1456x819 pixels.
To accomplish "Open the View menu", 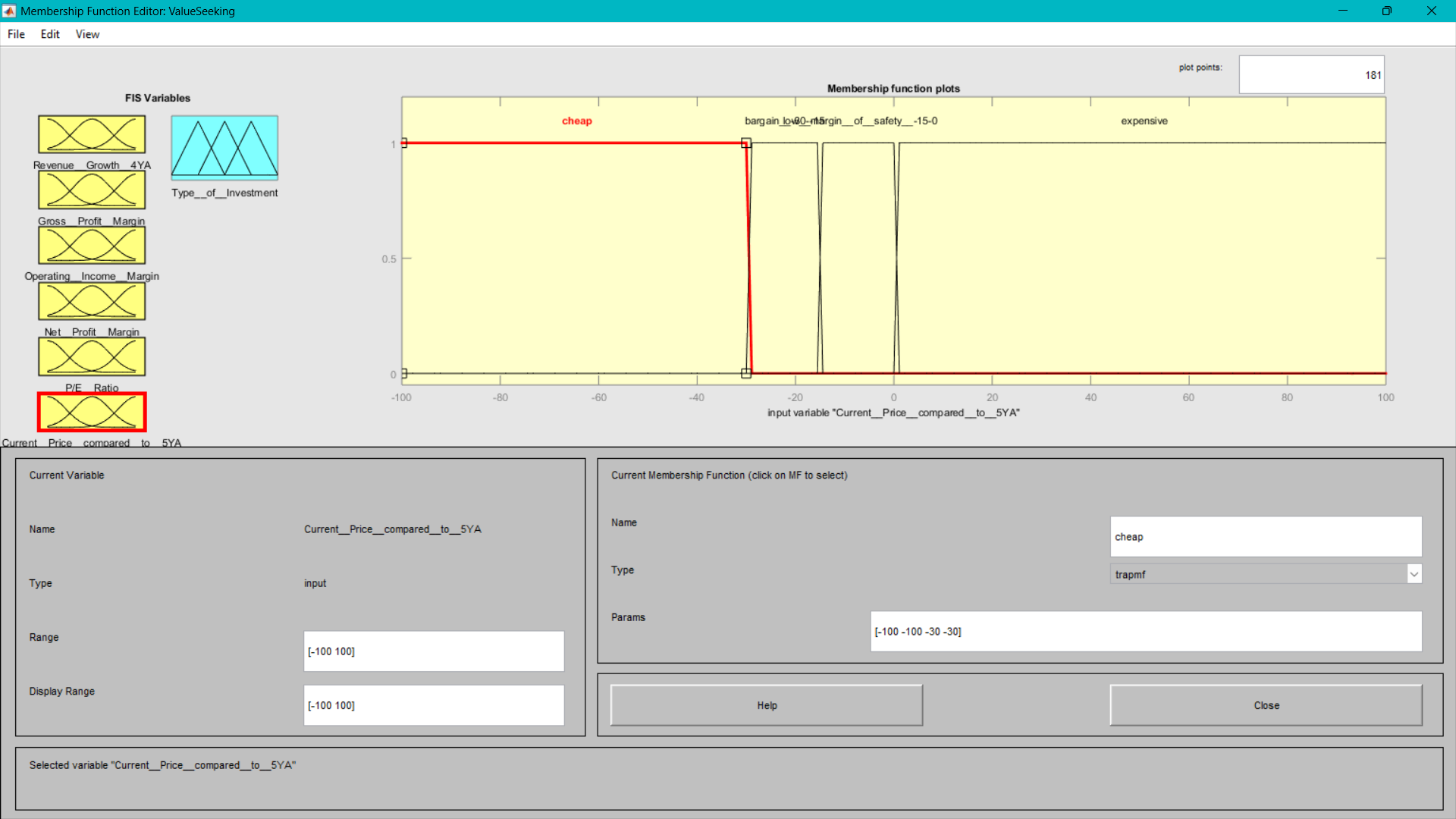I will tap(87, 34).
